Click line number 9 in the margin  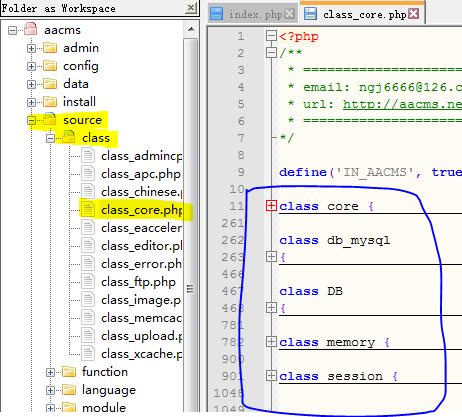(x=241, y=172)
